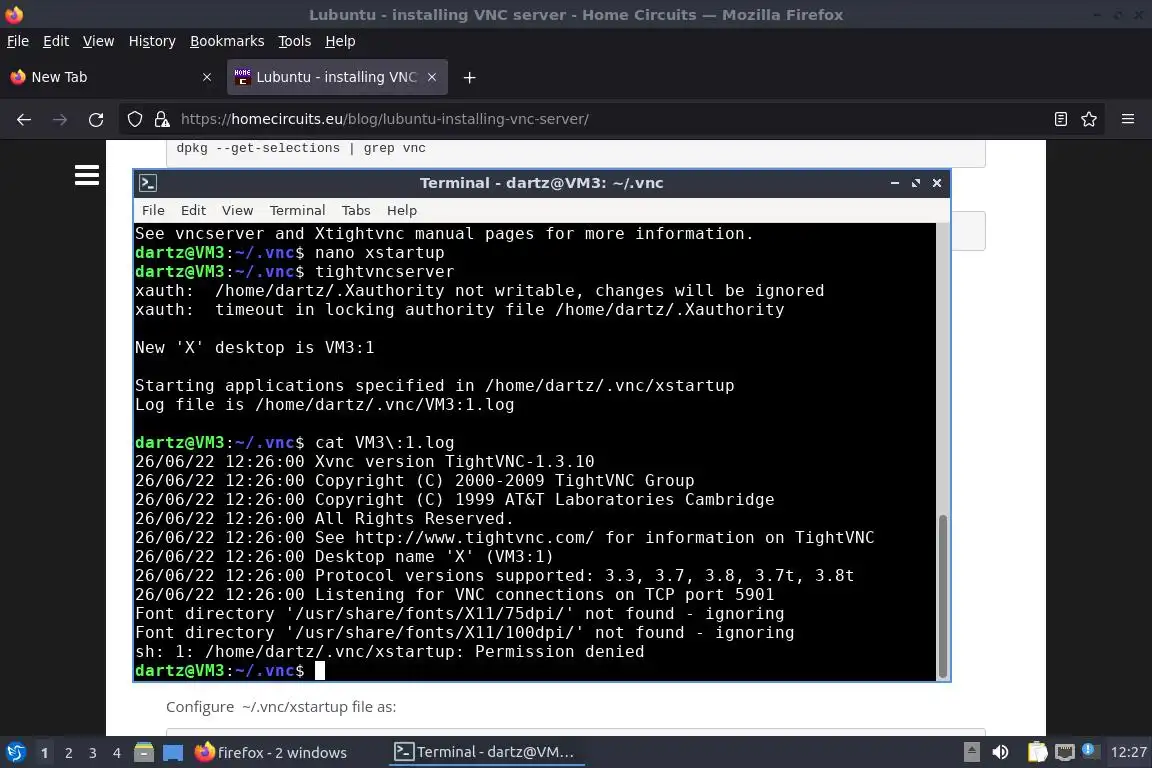1152x768 pixels.
Task: Activate Terminal taskbar entry
Action: tap(485, 752)
